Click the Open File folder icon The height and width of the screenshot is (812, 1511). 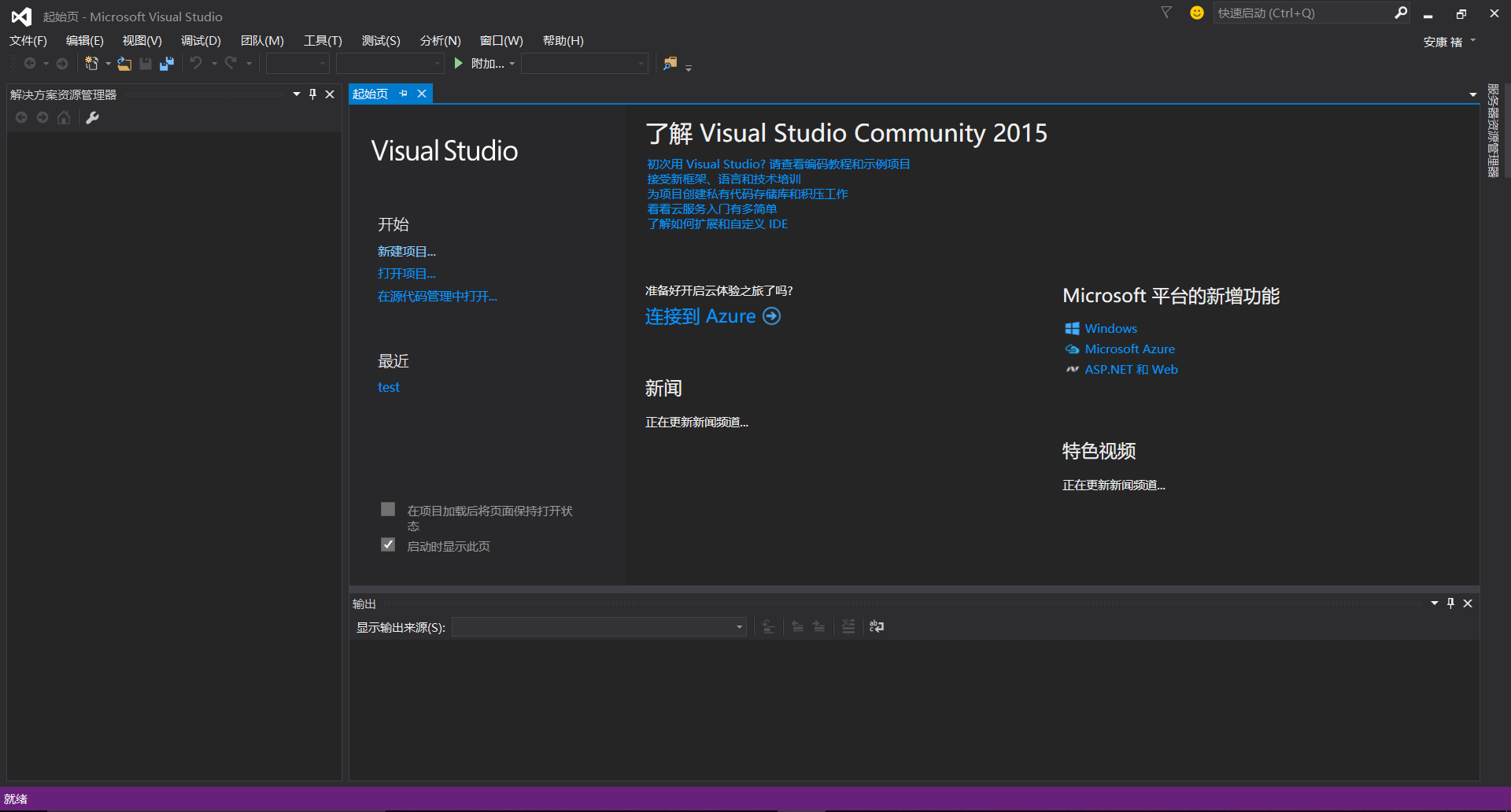124,64
